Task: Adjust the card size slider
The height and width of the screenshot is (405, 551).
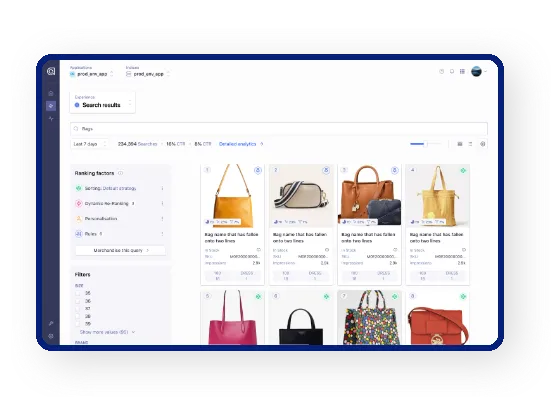Action: point(426,144)
